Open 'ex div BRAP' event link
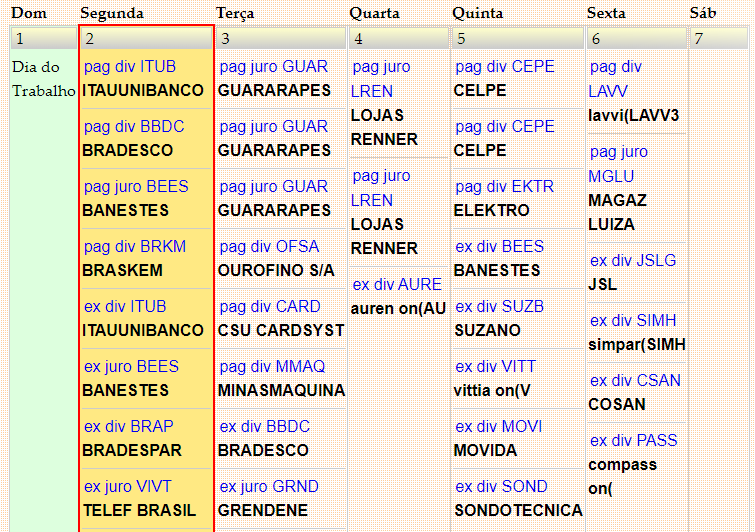Screen dimensions: 755x532 [x=128, y=427]
